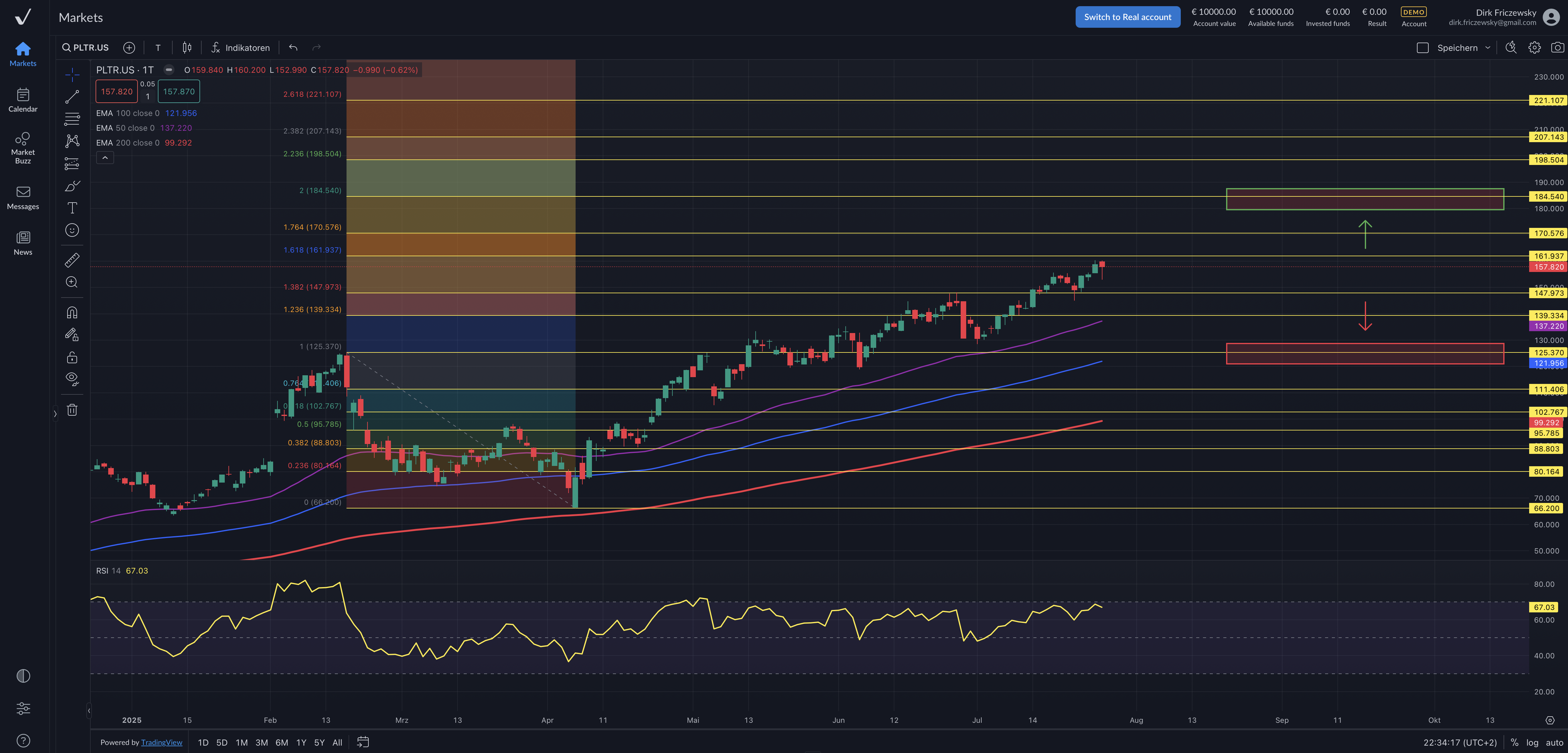
Task: Select the trend line drawing tool
Action: point(72,97)
